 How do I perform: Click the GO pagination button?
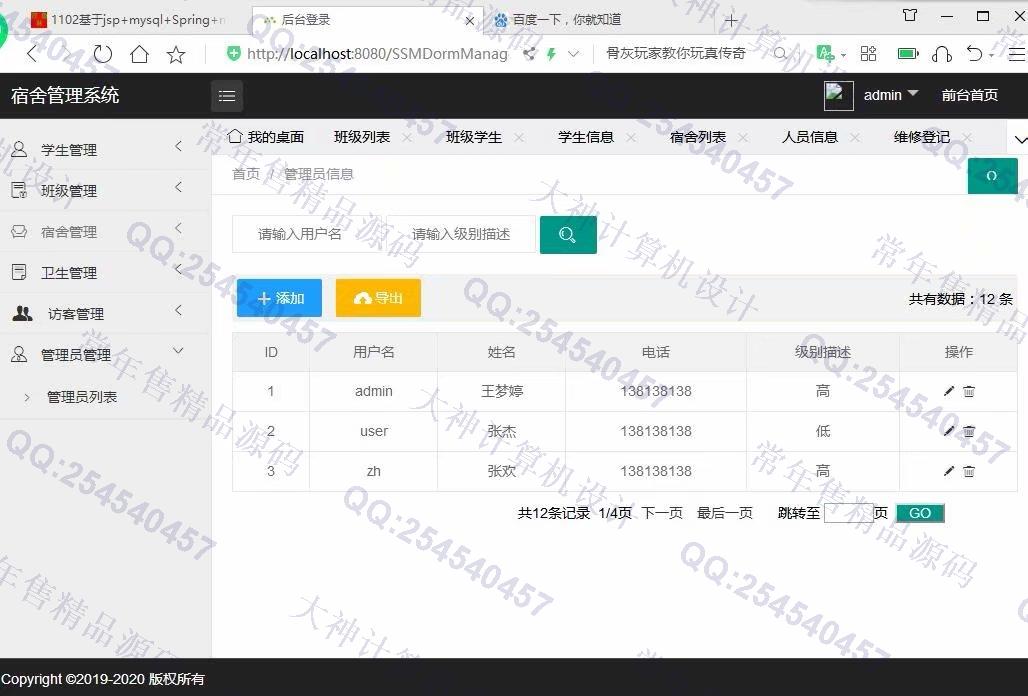920,513
